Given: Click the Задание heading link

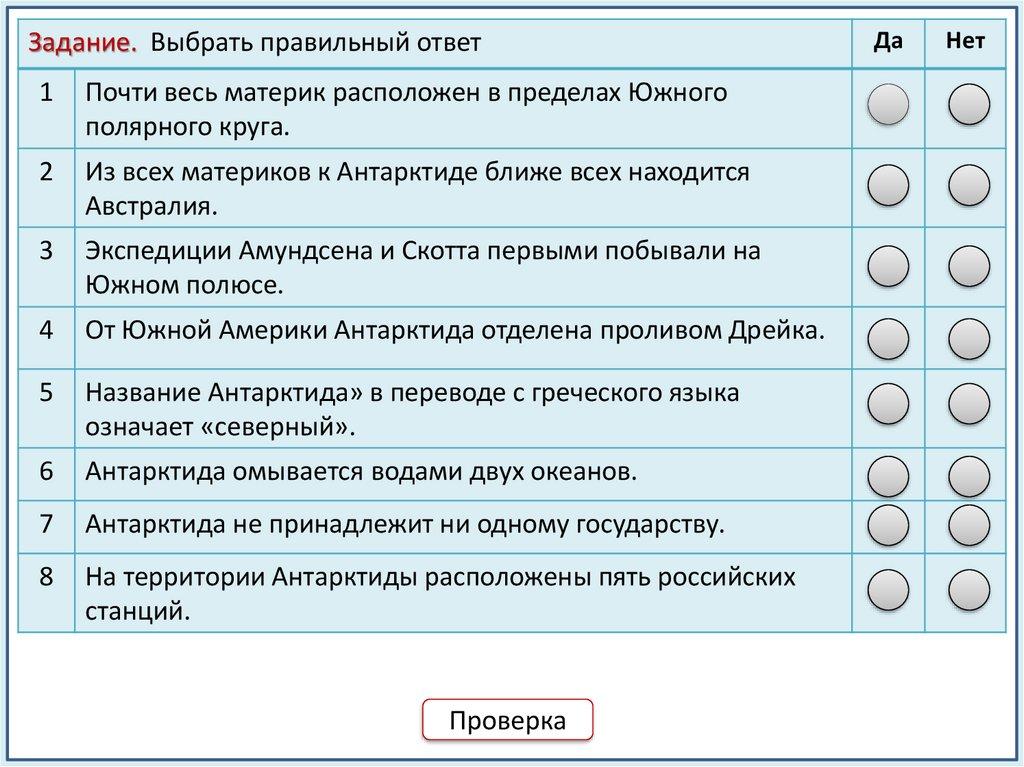Looking at the screenshot, I should click(83, 43).
